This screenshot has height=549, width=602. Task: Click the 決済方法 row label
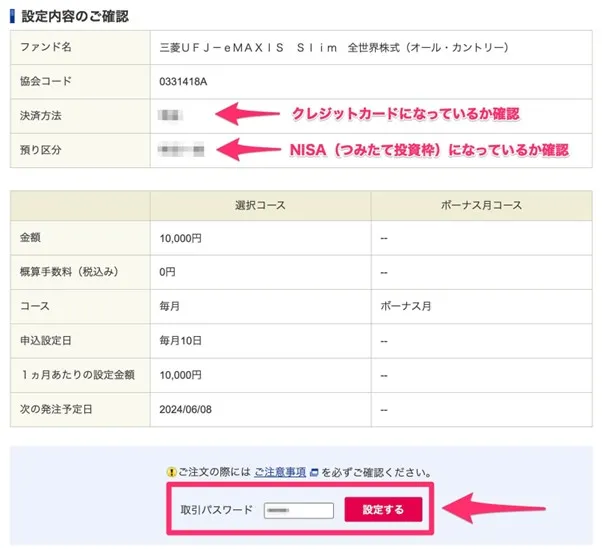point(41,115)
